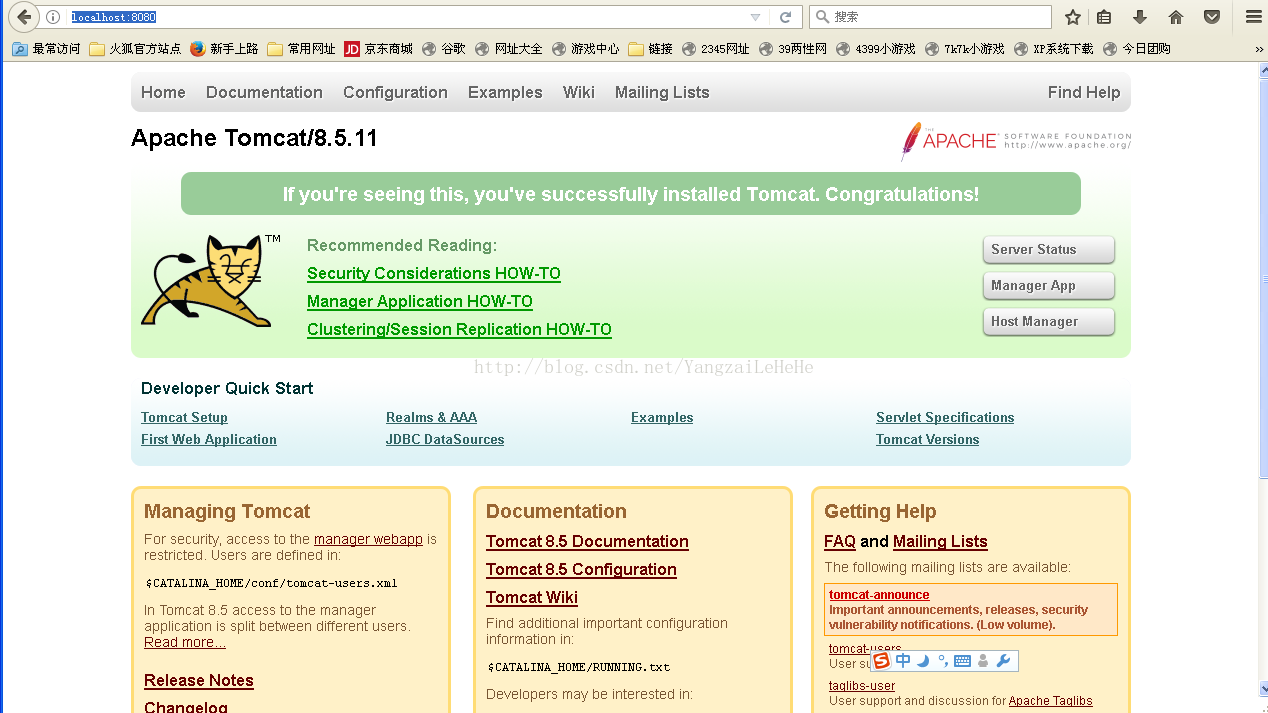Open the Documentation nav menu item
Screen dimensions: 1268x713
point(264,92)
